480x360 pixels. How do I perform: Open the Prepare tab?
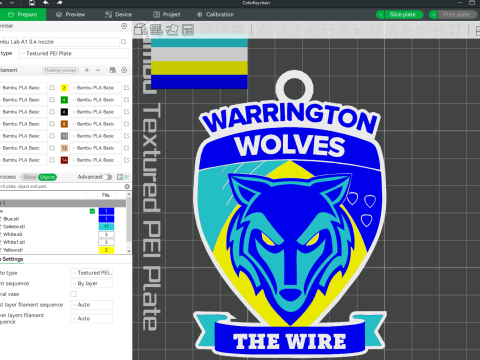[23, 14]
